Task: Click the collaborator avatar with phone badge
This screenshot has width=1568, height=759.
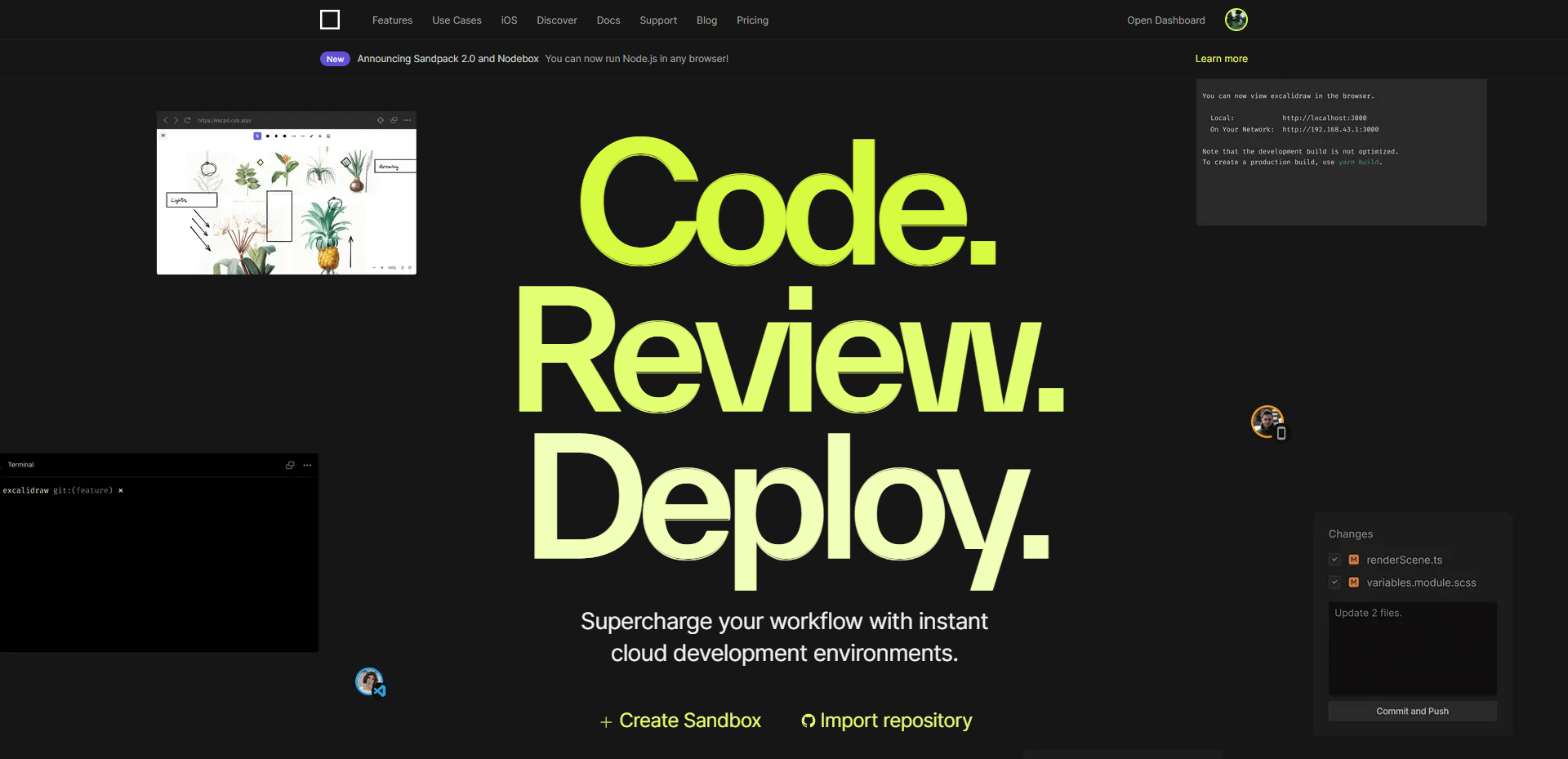Action: tap(1267, 422)
